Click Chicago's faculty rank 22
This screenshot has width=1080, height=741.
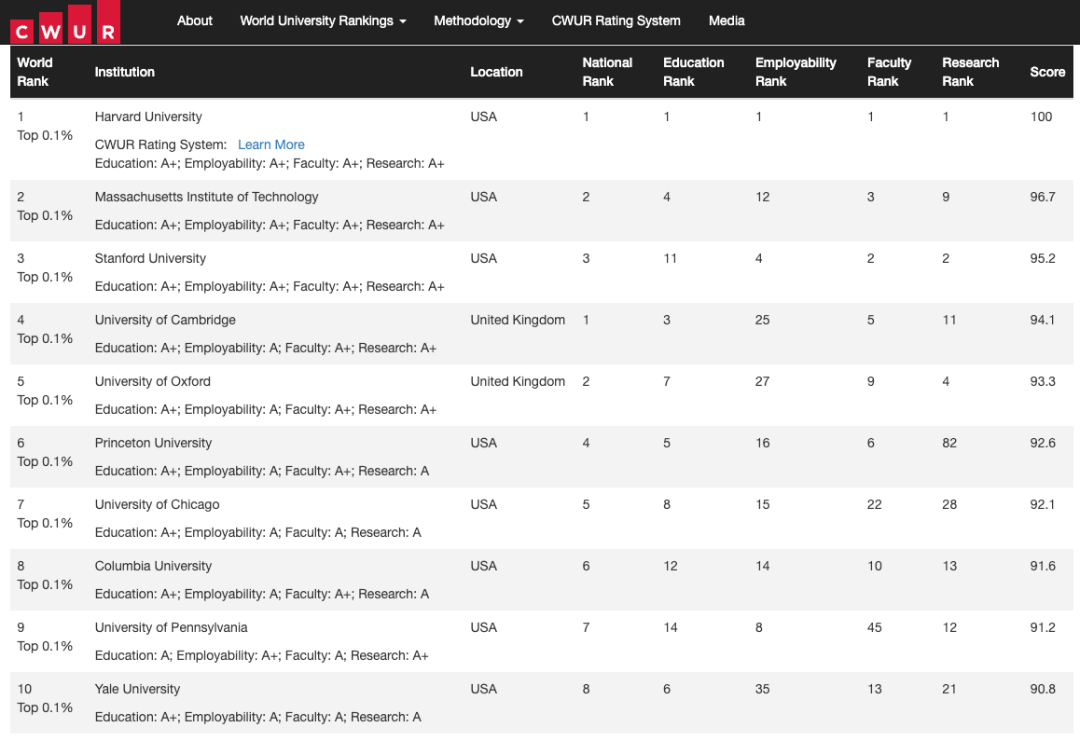point(874,504)
